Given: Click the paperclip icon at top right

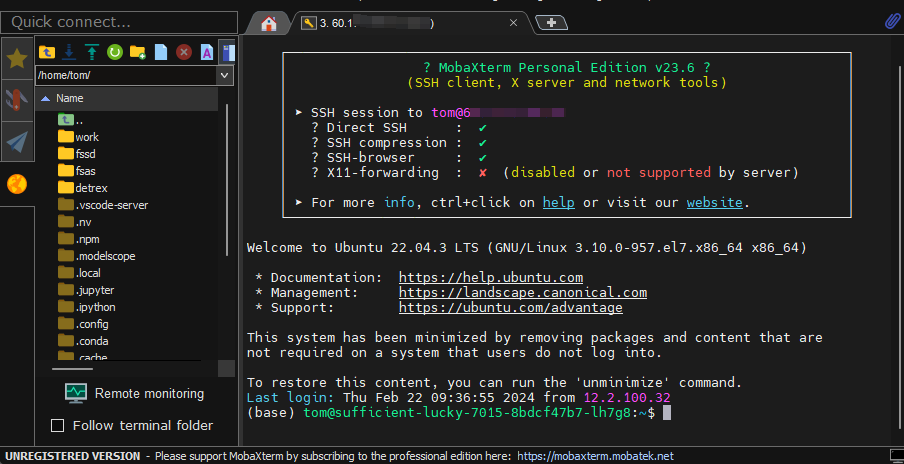Looking at the screenshot, I should pyautogui.click(x=892, y=22).
